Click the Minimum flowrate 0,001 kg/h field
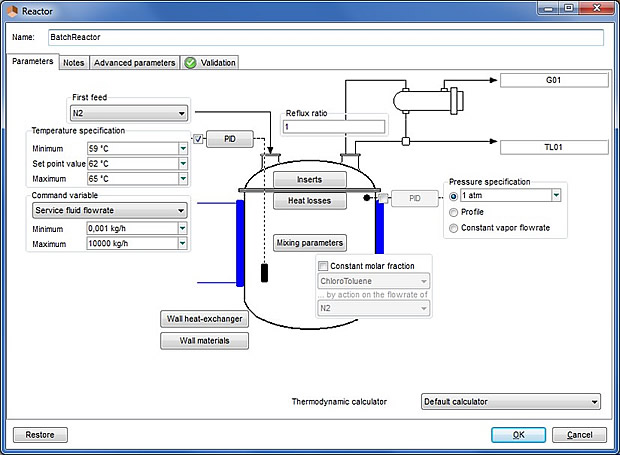 [x=132, y=228]
